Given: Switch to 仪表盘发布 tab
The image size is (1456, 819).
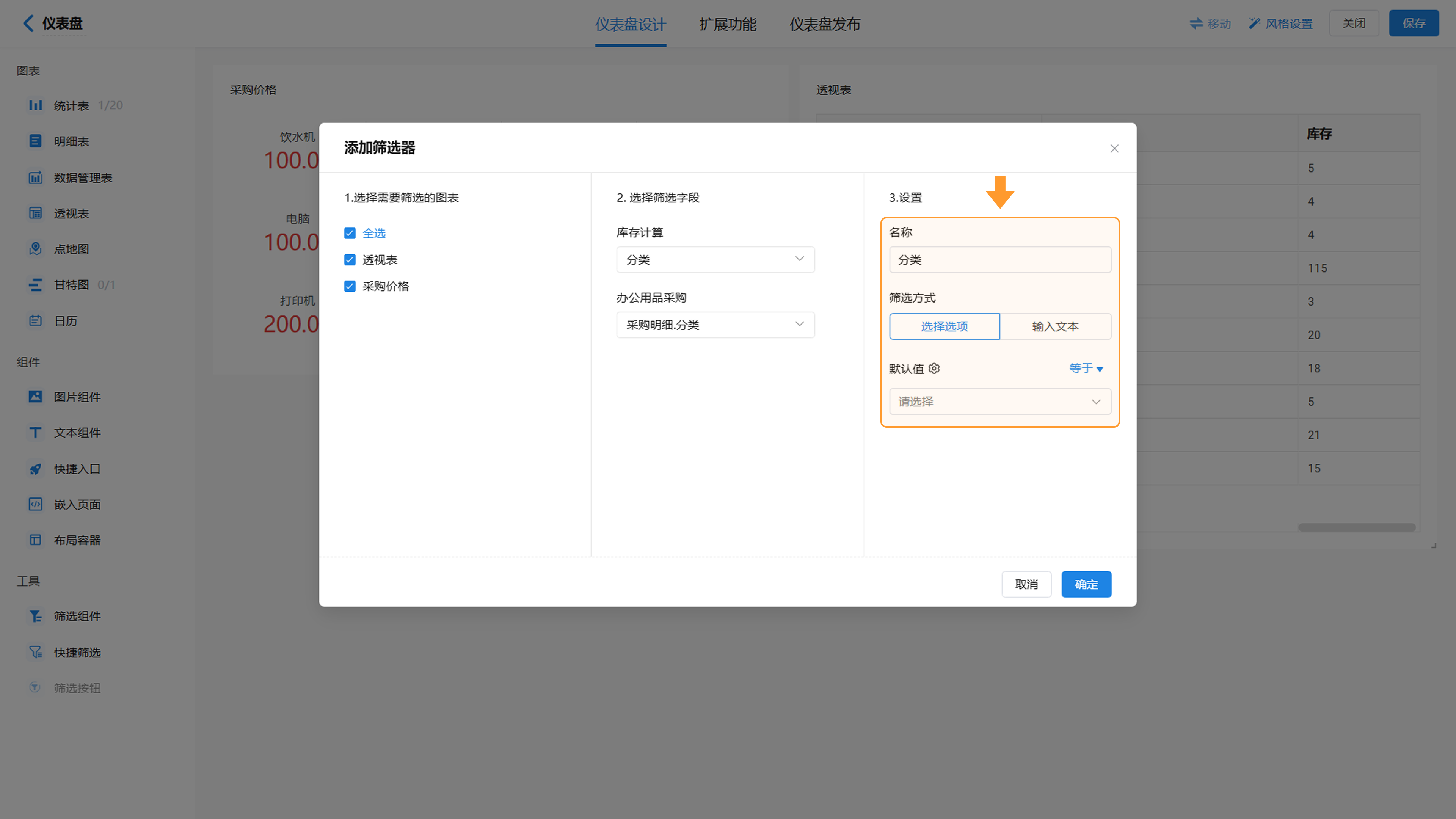Looking at the screenshot, I should (x=825, y=24).
